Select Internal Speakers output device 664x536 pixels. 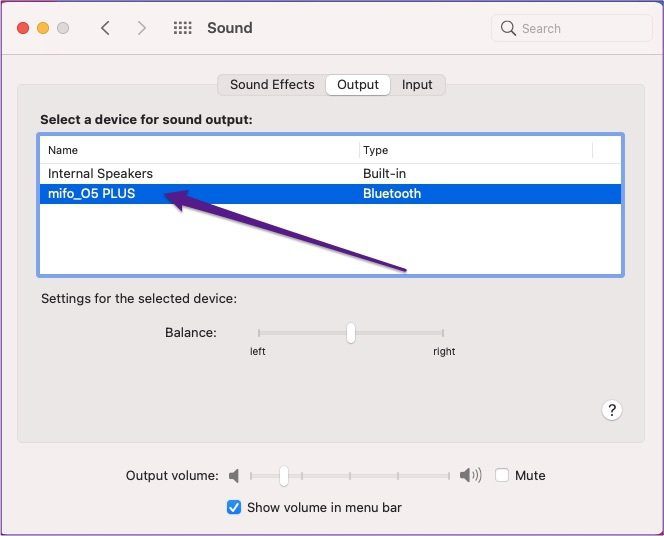(330, 174)
